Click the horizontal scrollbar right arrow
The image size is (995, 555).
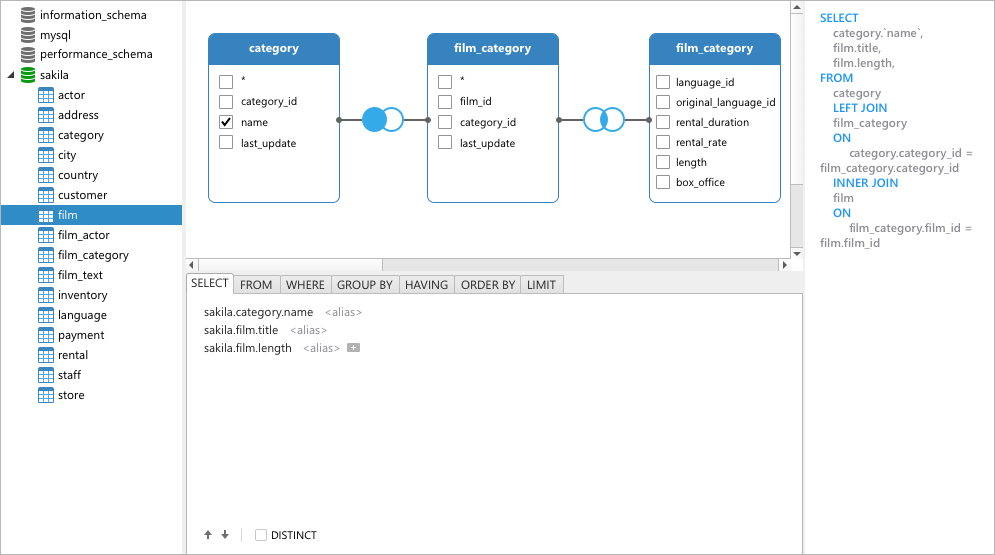[784, 264]
